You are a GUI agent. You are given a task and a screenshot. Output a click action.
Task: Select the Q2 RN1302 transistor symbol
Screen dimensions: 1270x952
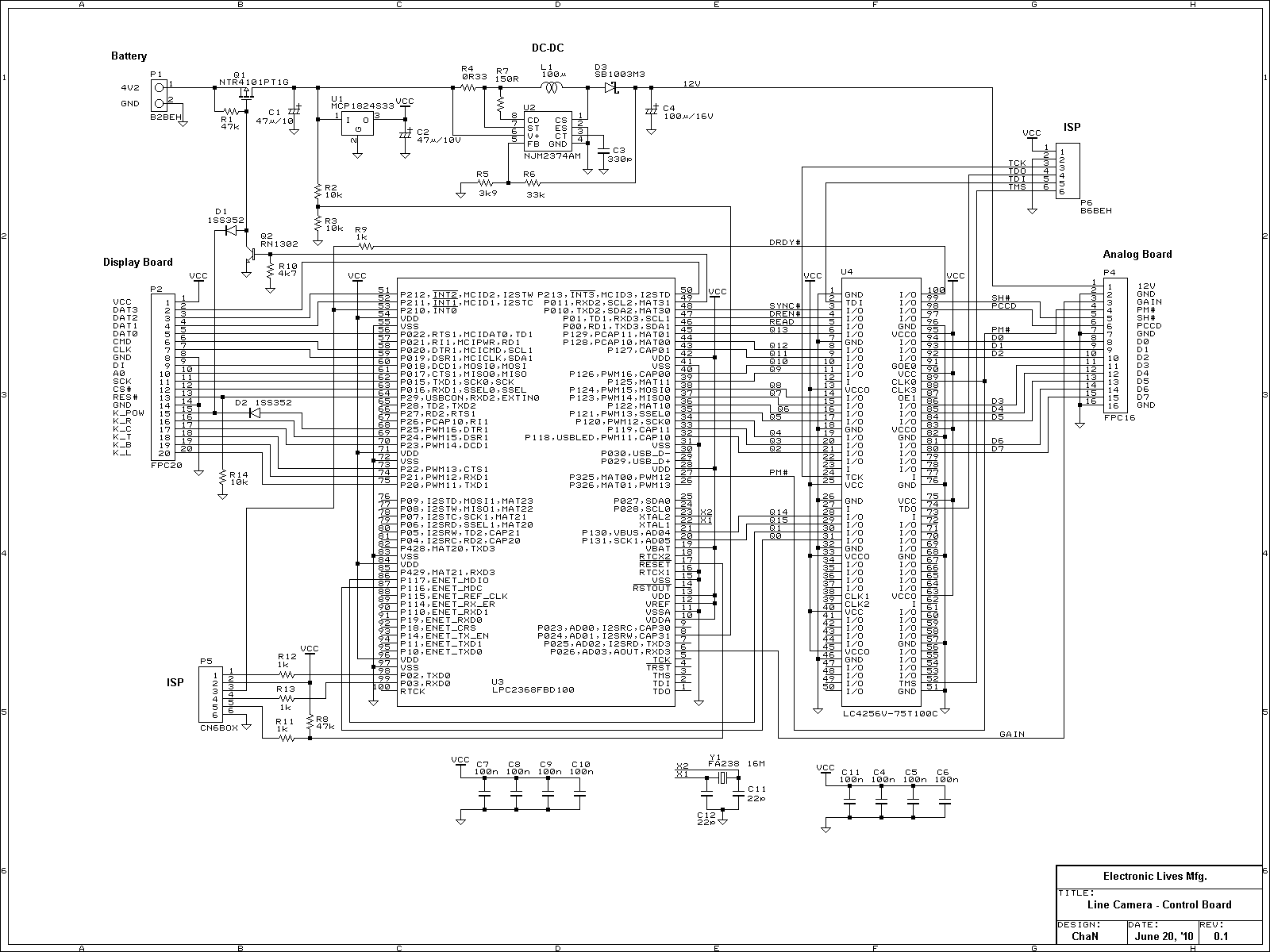pos(251,255)
